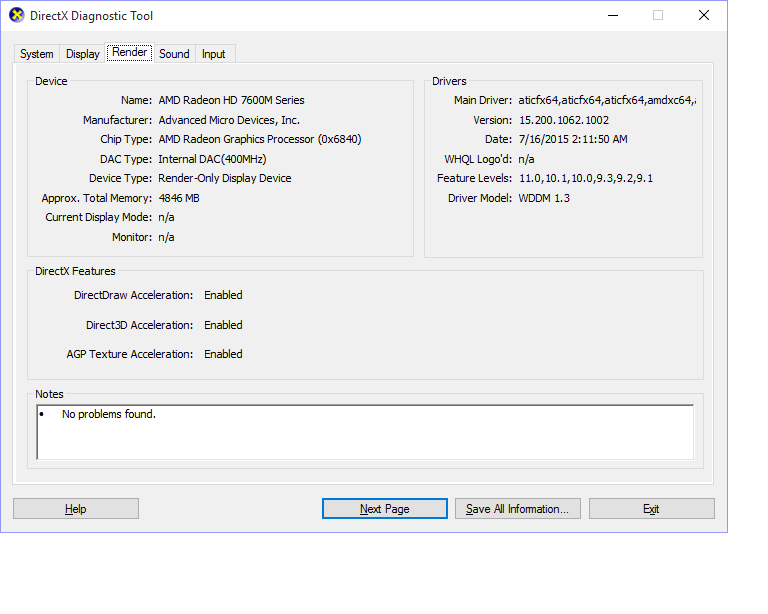This screenshot has width=768, height=614.
Task: Minimize the DirectX Diagnostic Tool window
Action: (613, 16)
